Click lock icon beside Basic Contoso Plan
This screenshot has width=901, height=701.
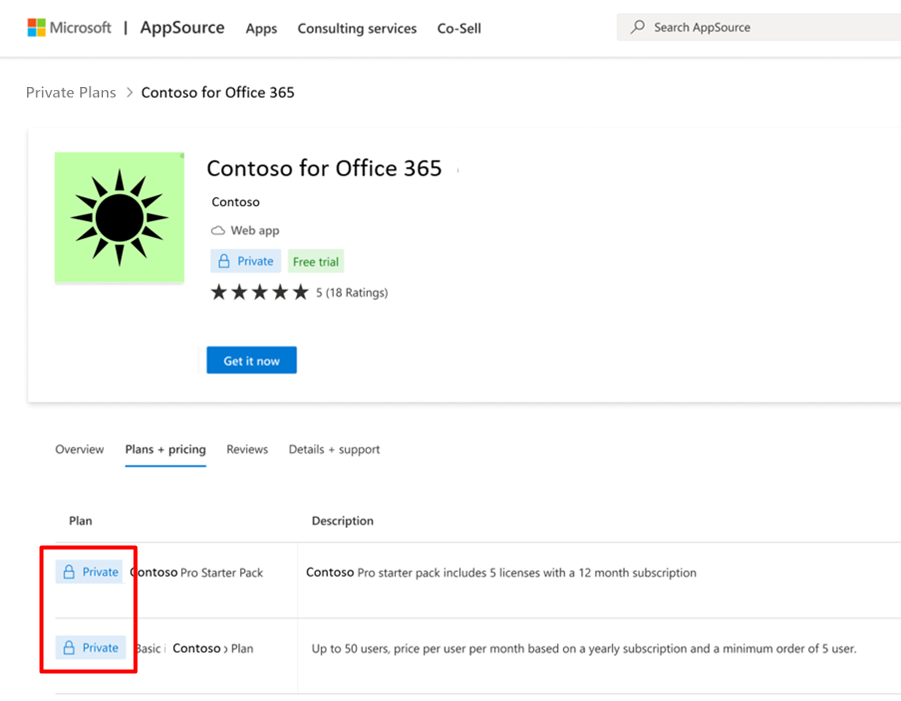(69, 648)
